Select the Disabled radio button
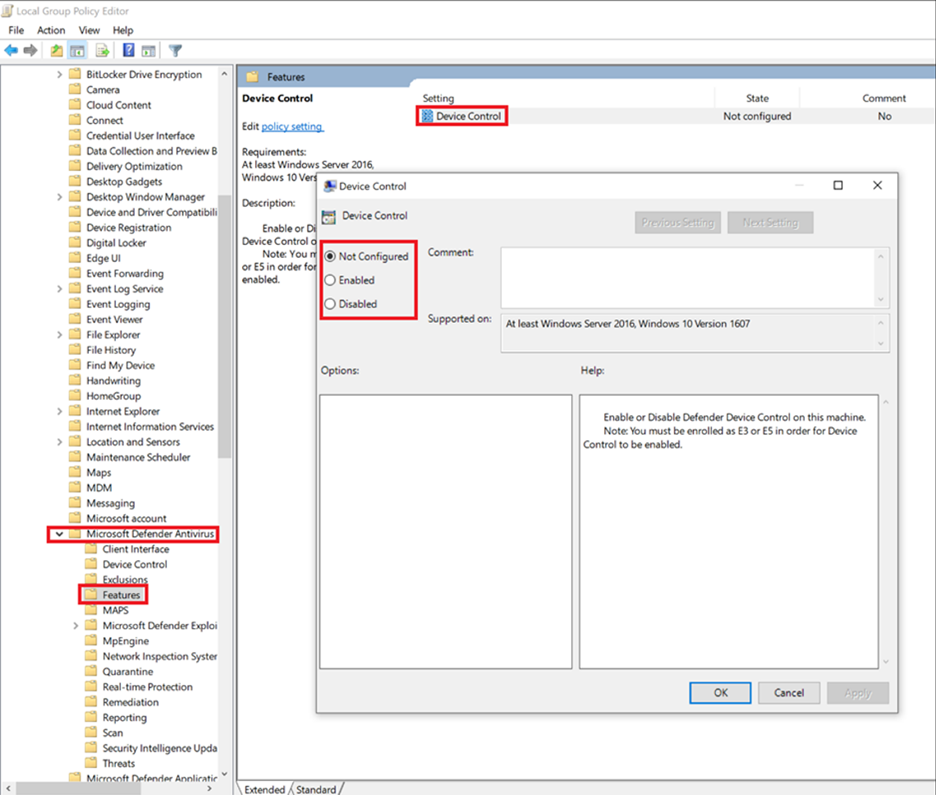Image resolution: width=936 pixels, height=795 pixels. [x=330, y=304]
